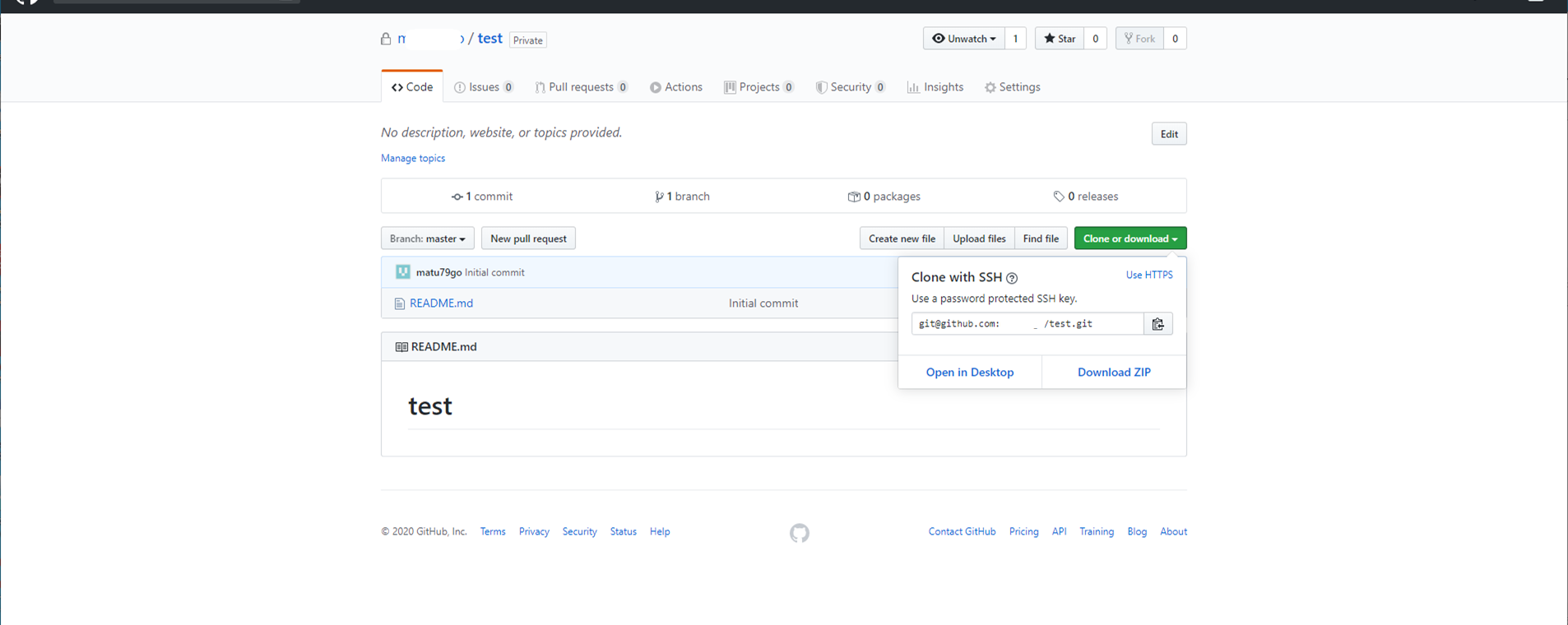Click Find file button
1568x625 pixels.
(x=1041, y=238)
